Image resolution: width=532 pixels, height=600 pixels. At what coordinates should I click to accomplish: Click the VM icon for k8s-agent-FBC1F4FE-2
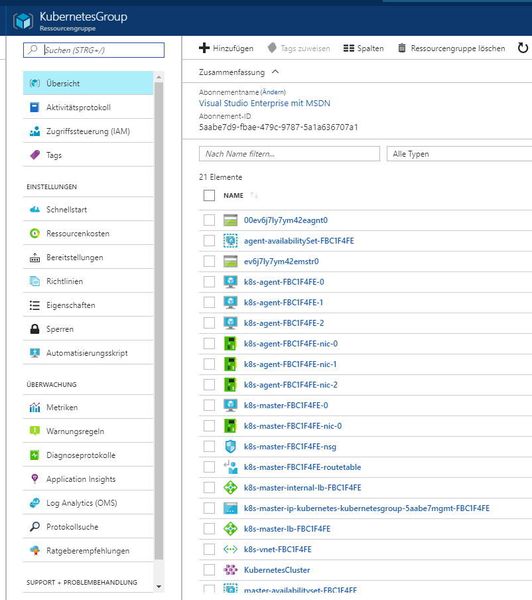point(230,323)
